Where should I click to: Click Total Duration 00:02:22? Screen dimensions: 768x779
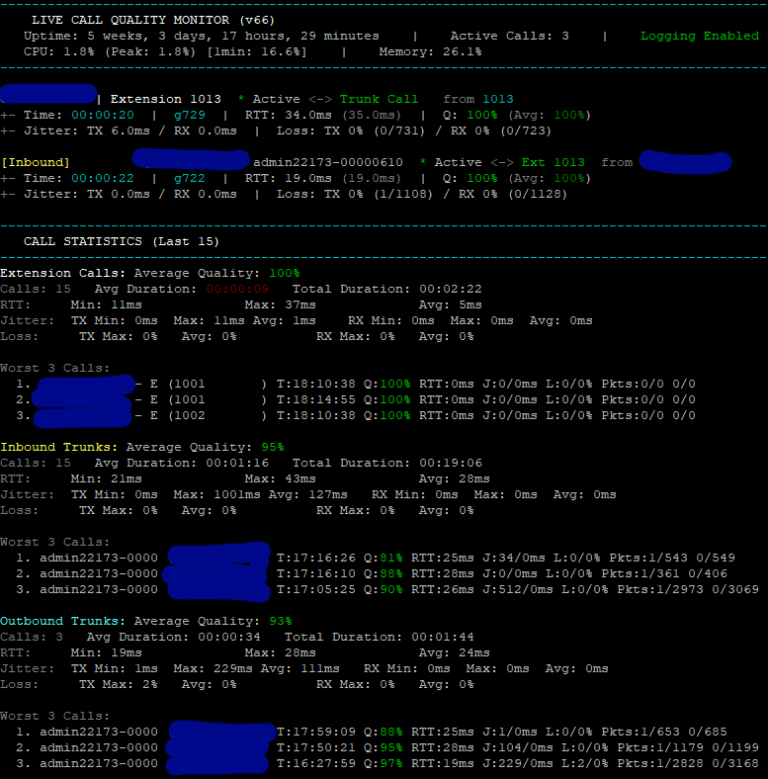click(x=387, y=289)
